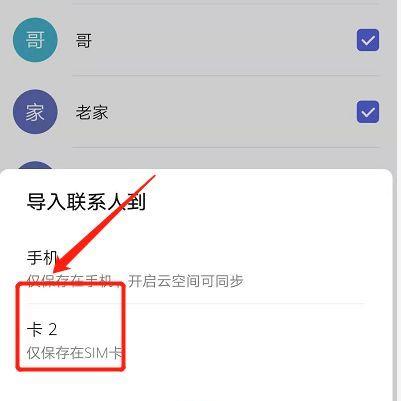Uncheck the checkbox for contact 哥
The height and width of the screenshot is (401, 401).
[x=368, y=40]
